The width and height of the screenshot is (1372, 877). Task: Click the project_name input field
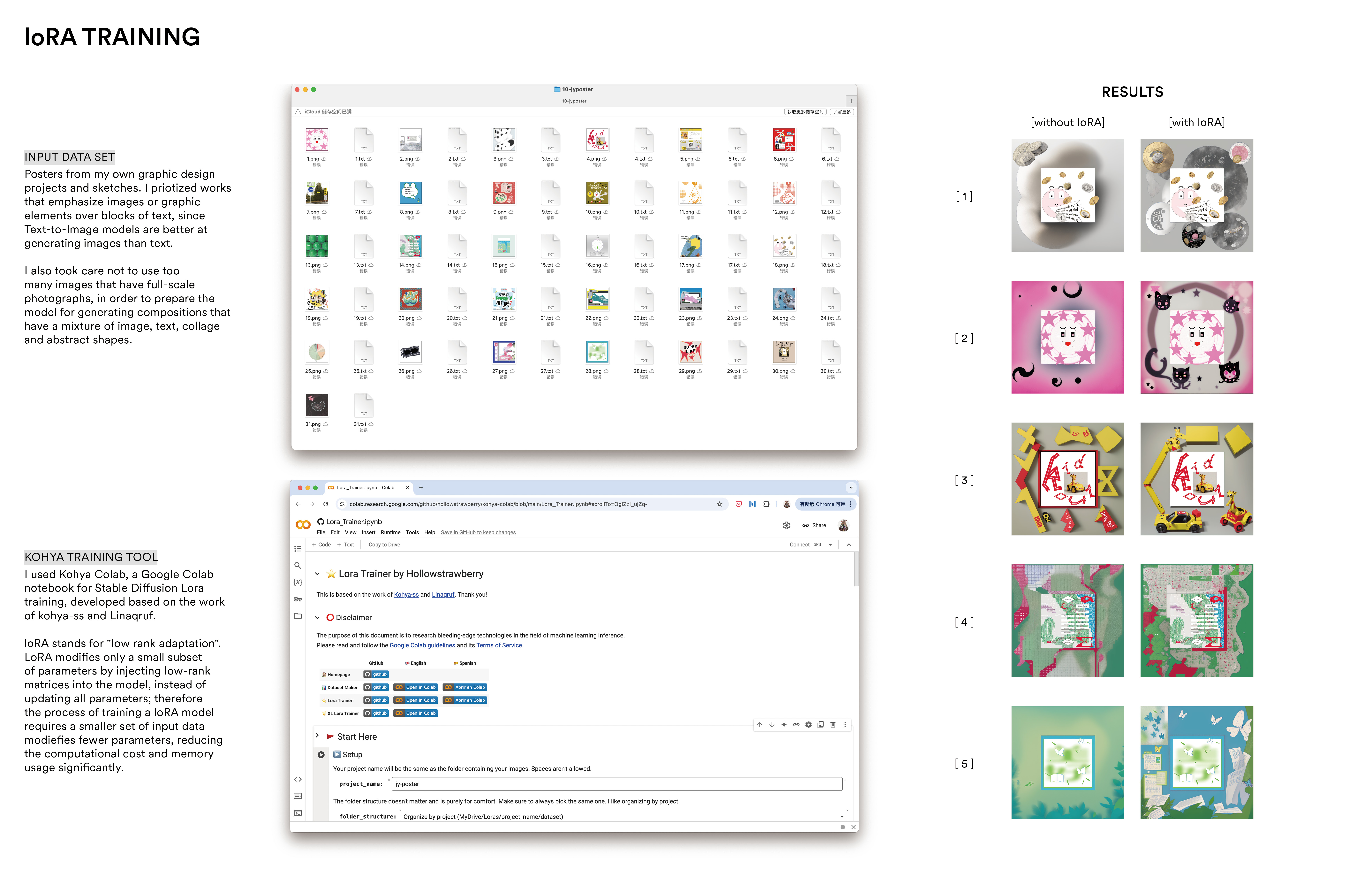point(616,784)
